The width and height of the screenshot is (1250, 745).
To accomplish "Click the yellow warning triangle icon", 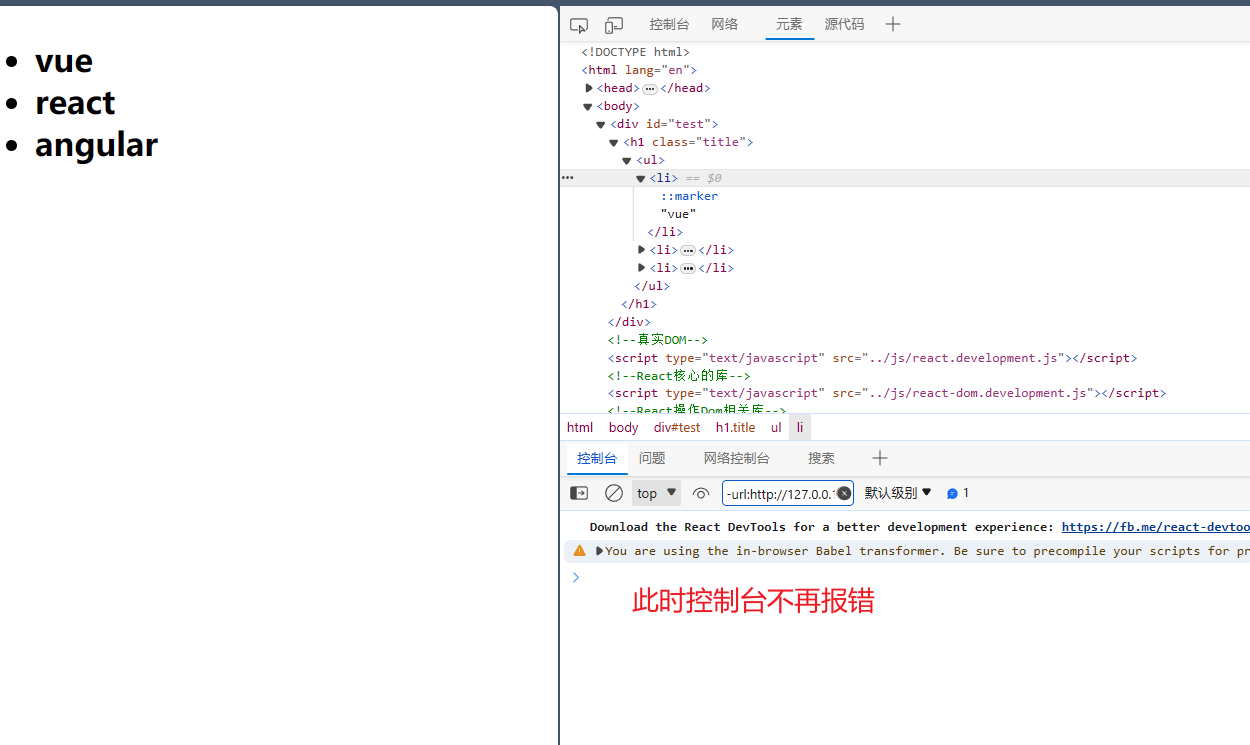I will [579, 551].
